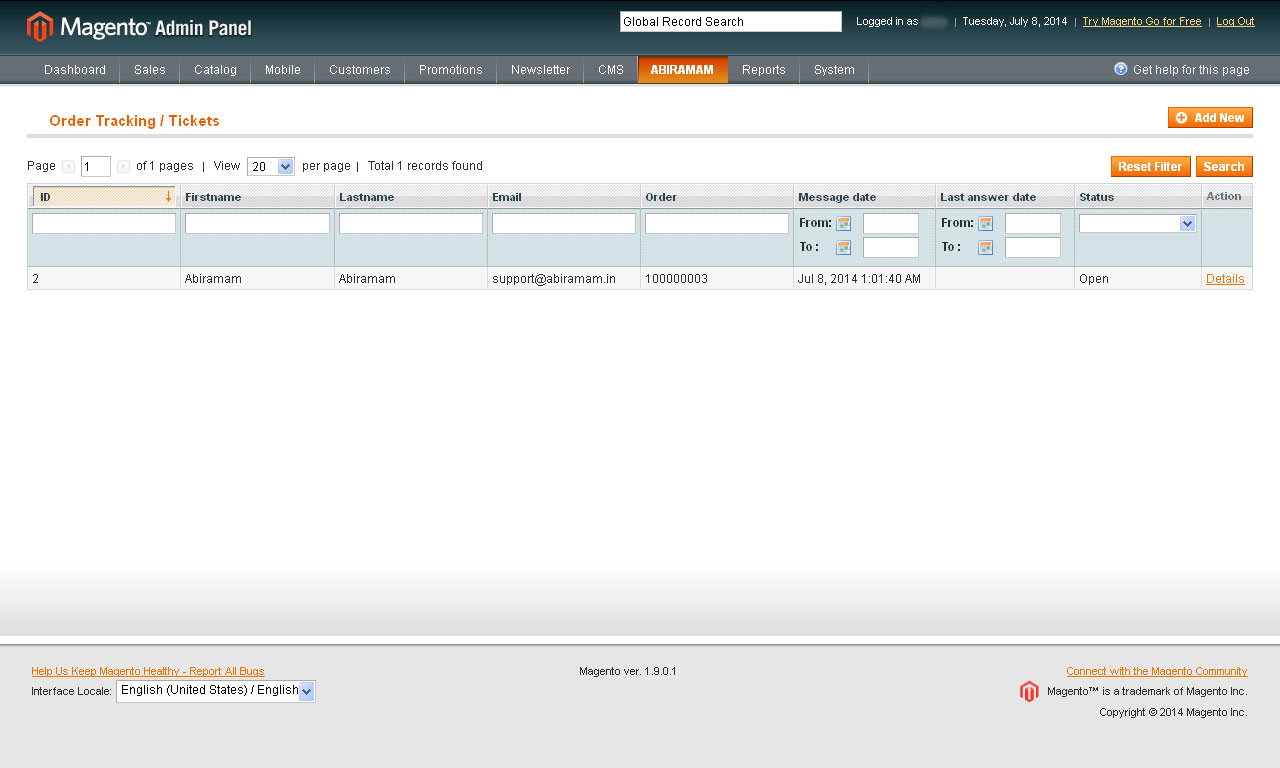This screenshot has height=768, width=1280.
Task: Click the Add New button
Action: point(1210,118)
